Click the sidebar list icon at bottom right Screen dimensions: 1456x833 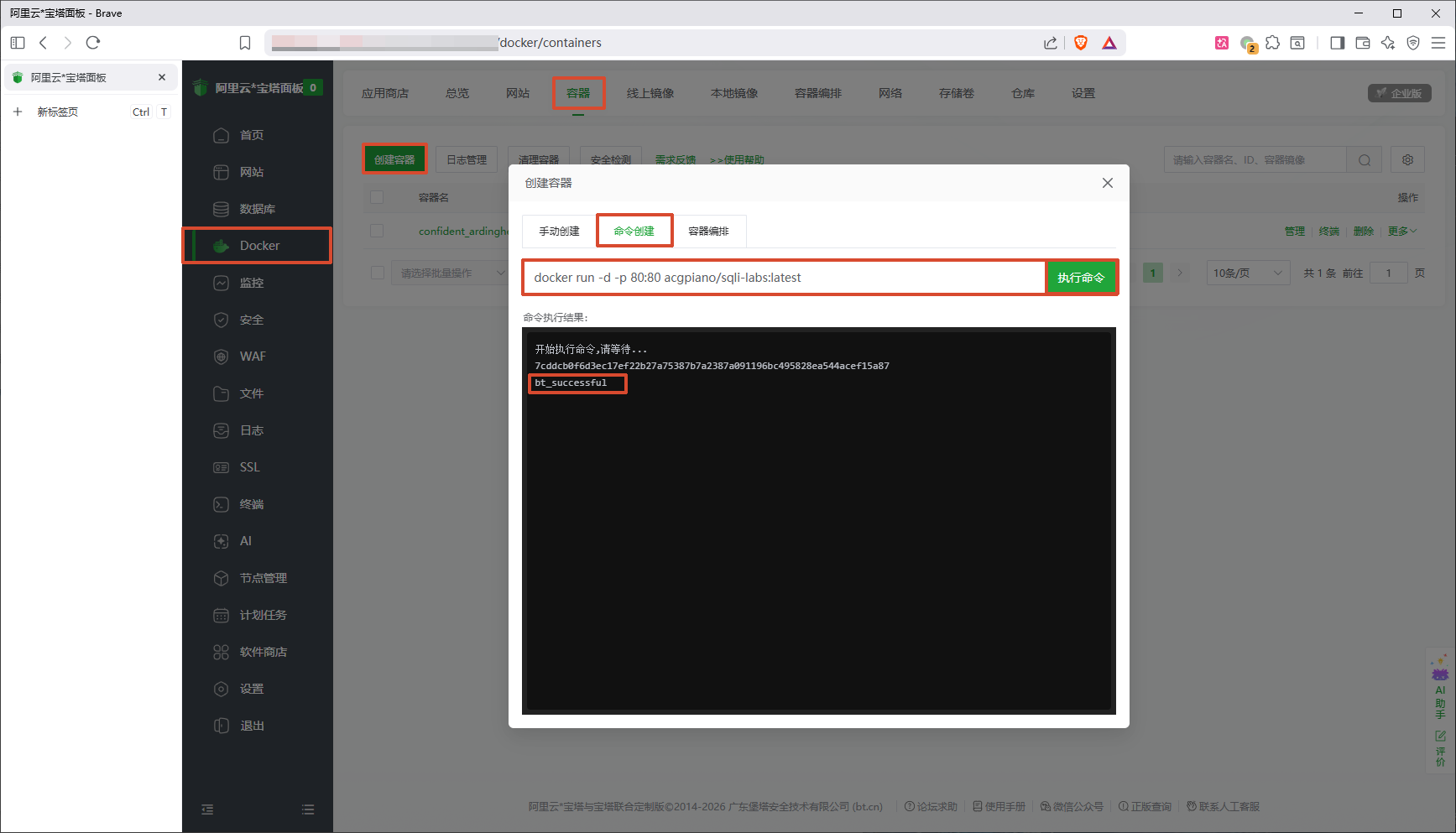click(308, 810)
